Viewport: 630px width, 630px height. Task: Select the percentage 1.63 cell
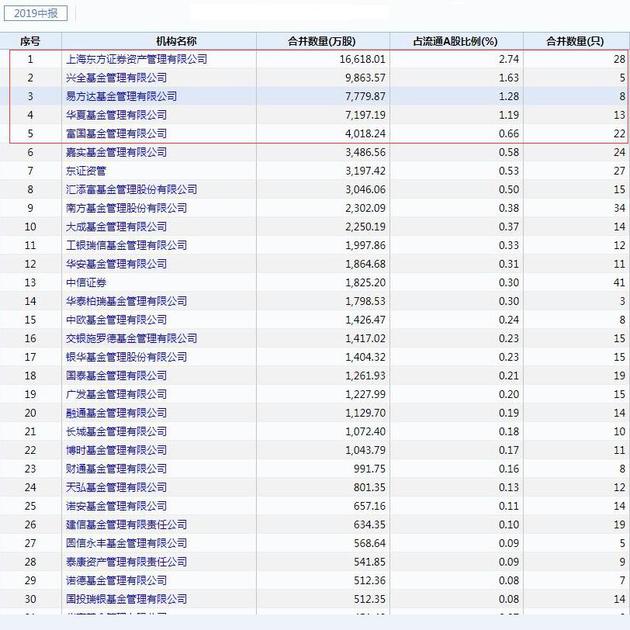(509, 78)
